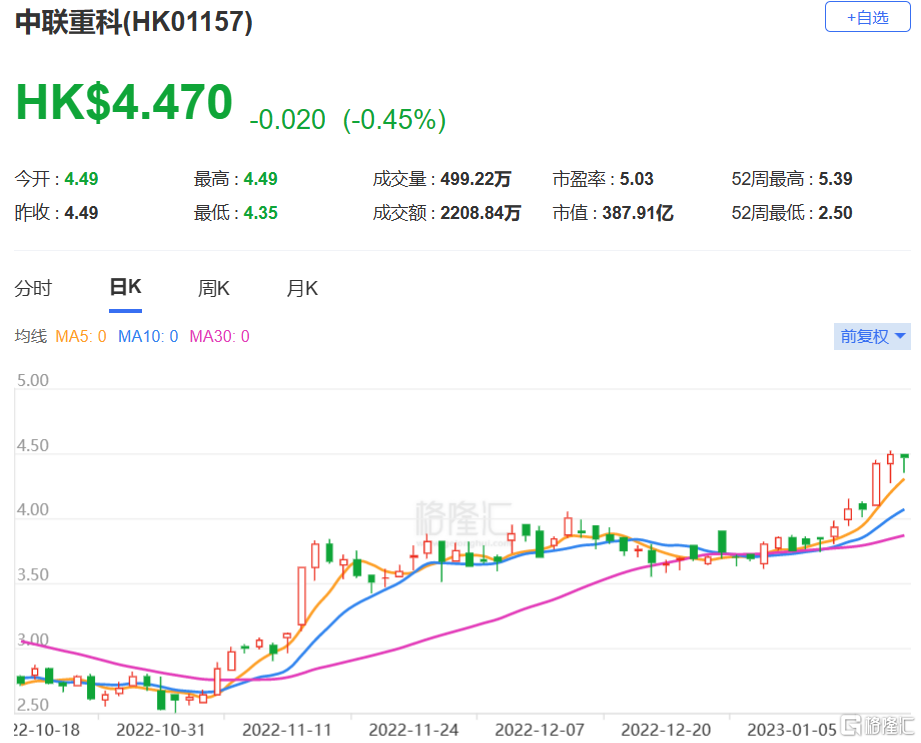Screen dimensions: 921x743
Task: Click the HK$4.470 current price
Action: [124, 103]
